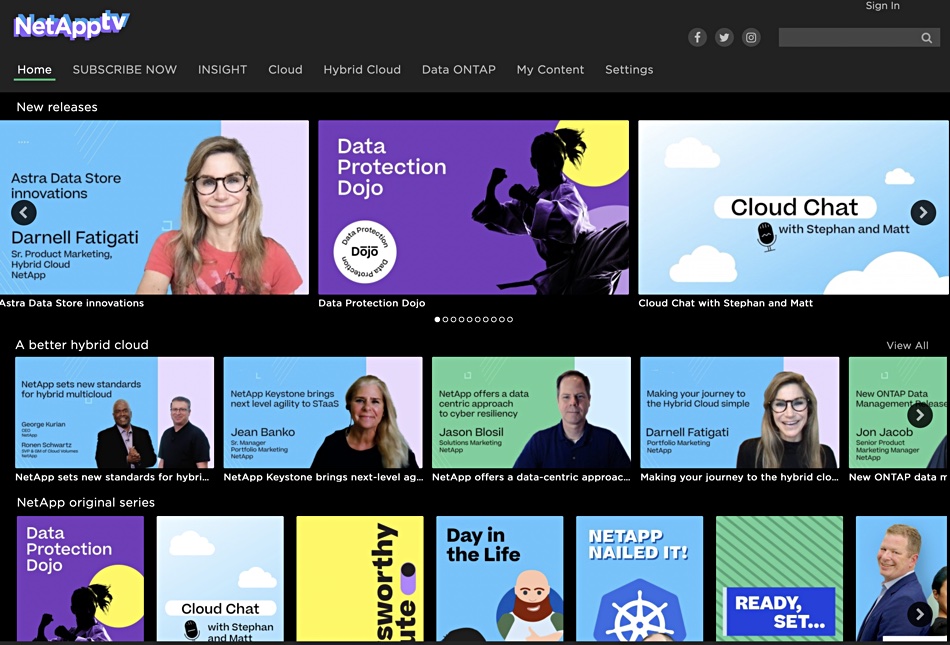The height and width of the screenshot is (645, 950).
Task: Open NetApp's Instagram page icon
Action: coord(751,38)
